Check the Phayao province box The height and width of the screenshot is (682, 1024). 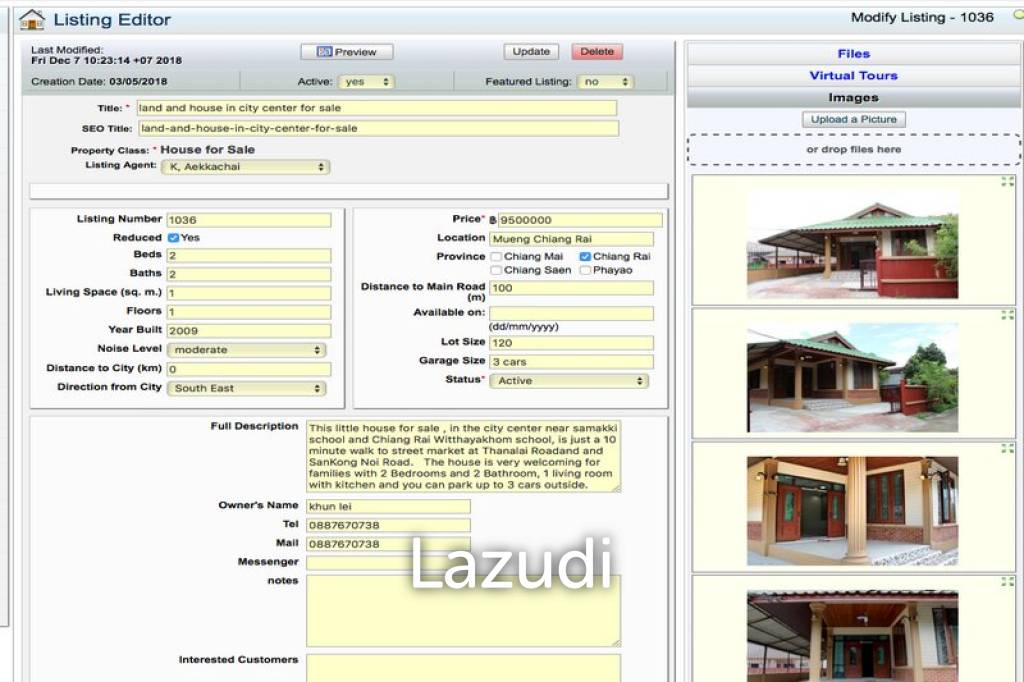[x=585, y=270]
